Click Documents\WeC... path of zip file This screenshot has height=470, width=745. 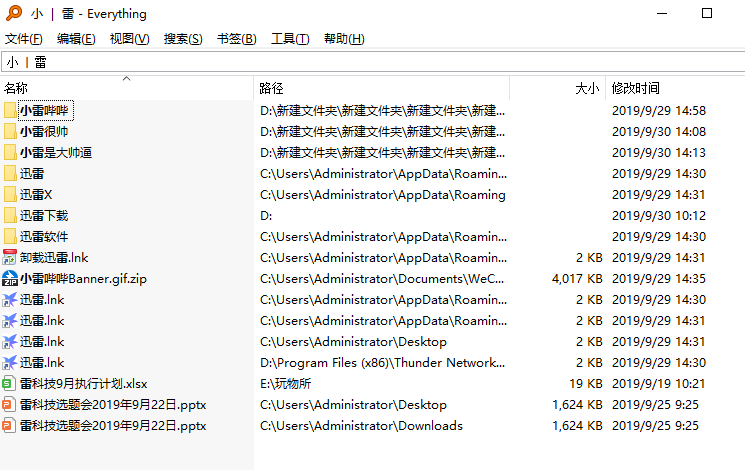click(x=382, y=278)
